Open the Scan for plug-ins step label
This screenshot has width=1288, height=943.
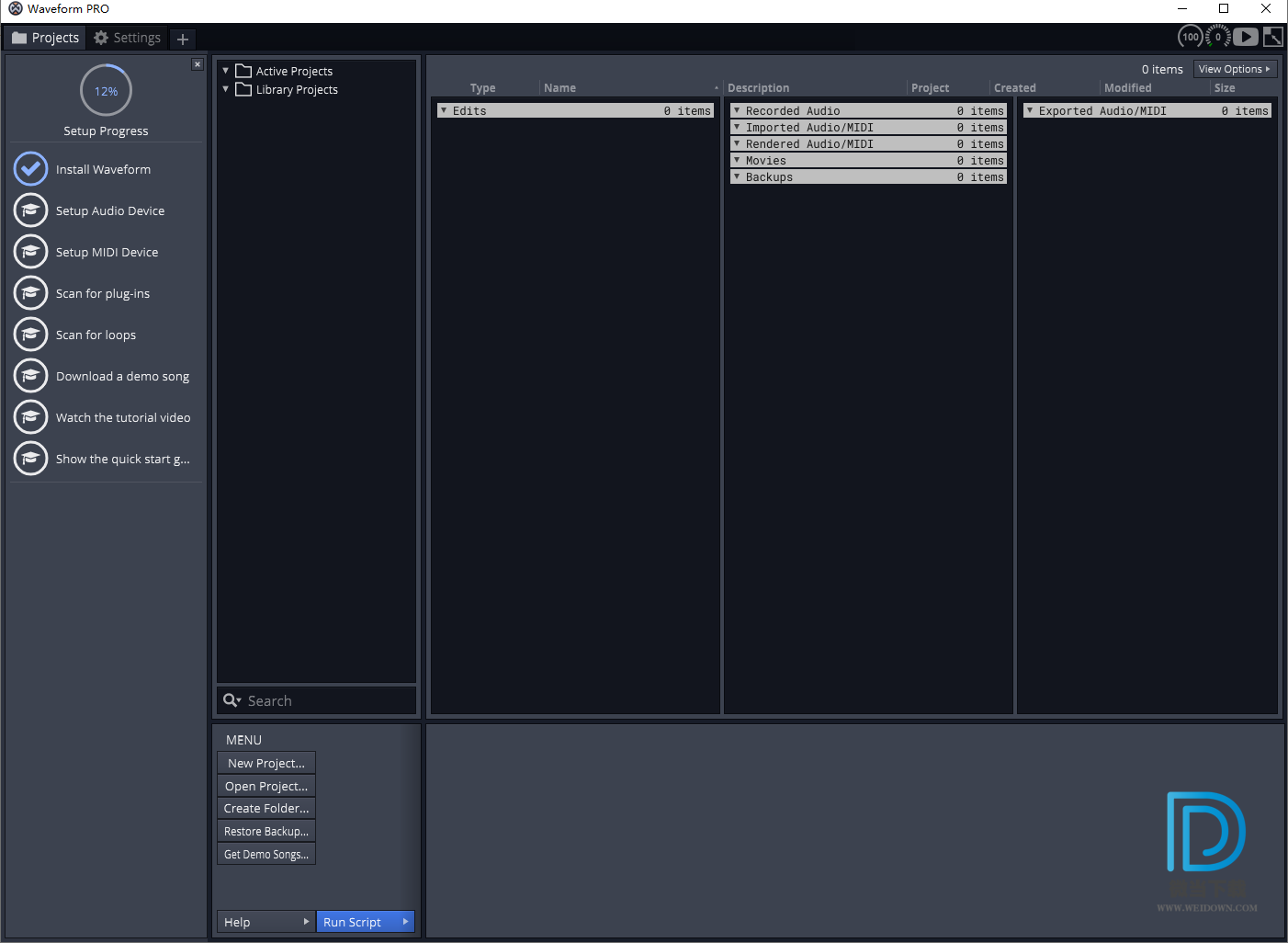103,293
